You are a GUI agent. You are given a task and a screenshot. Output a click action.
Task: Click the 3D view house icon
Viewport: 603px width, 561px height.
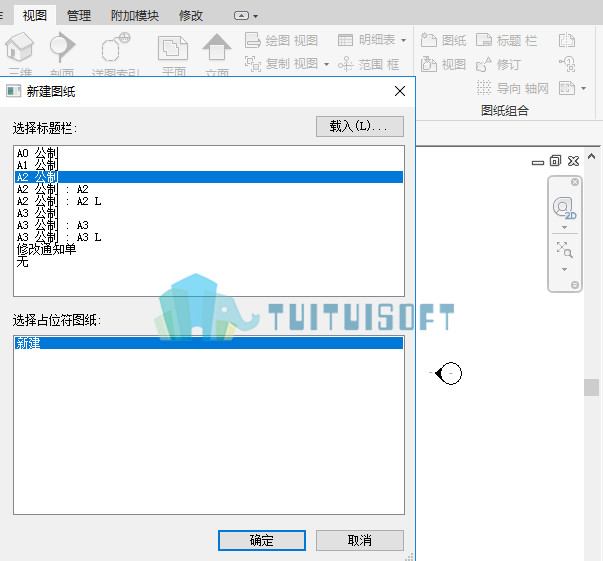point(19,47)
